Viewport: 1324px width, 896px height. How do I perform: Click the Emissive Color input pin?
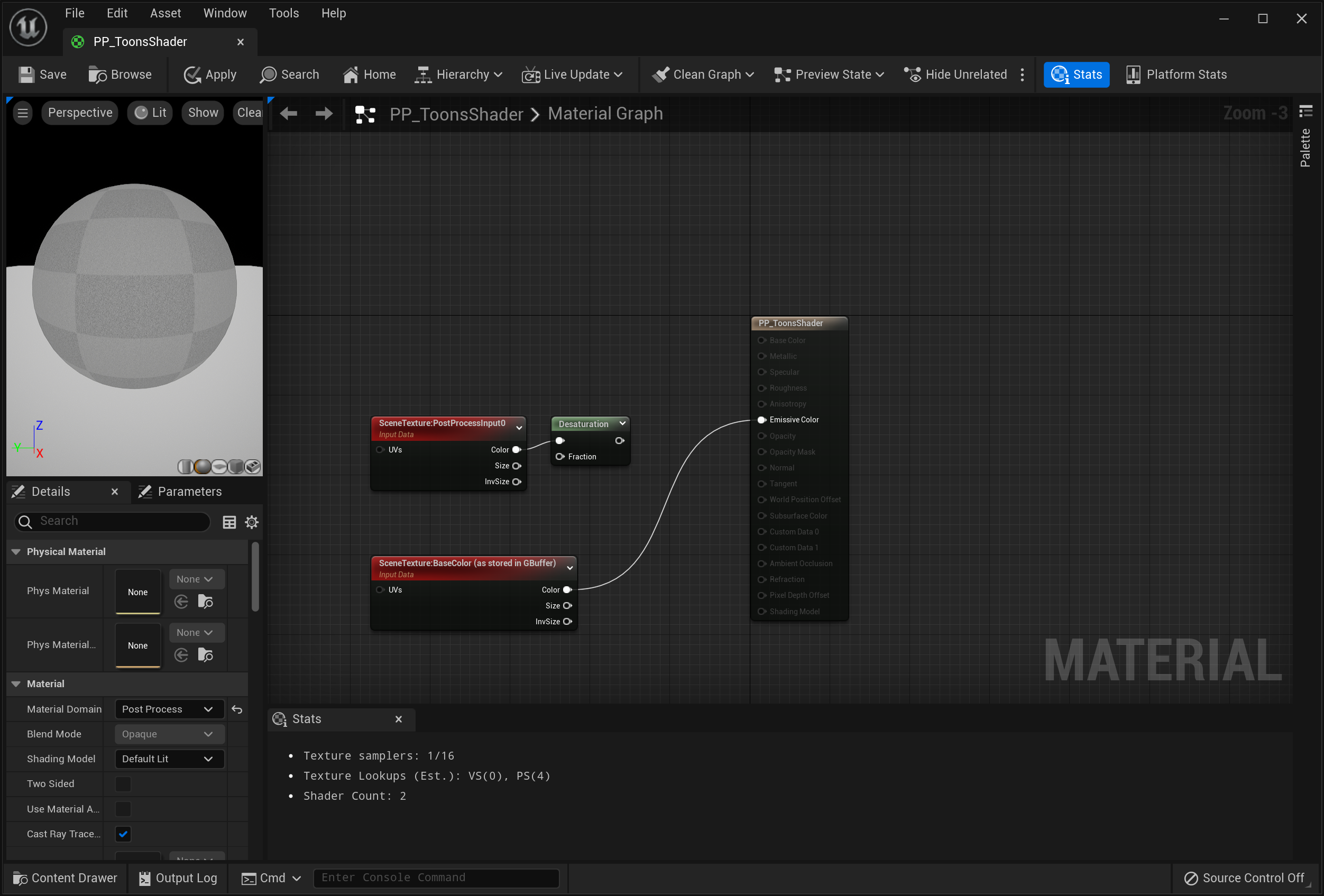[x=761, y=420]
